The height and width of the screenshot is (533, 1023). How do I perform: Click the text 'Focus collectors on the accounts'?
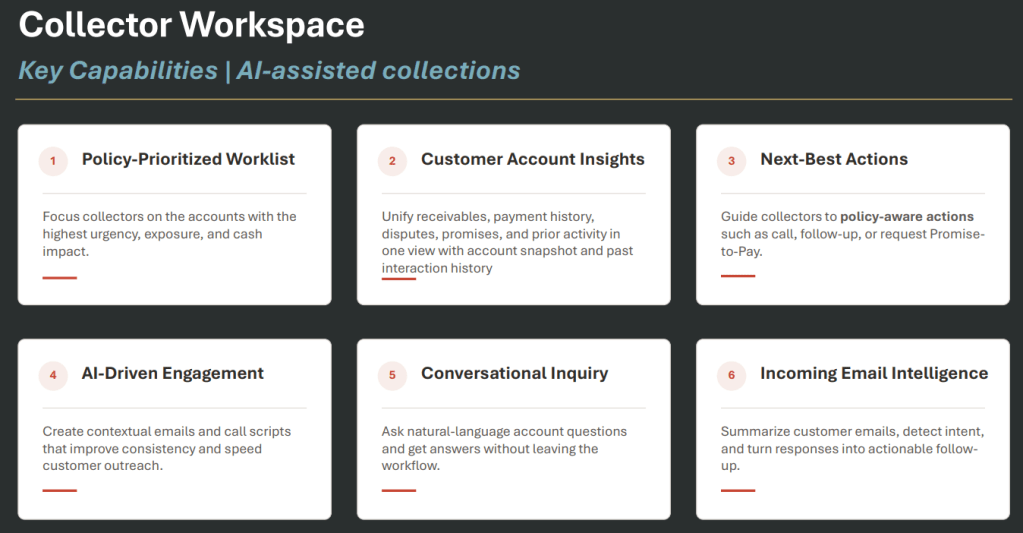coord(134,217)
